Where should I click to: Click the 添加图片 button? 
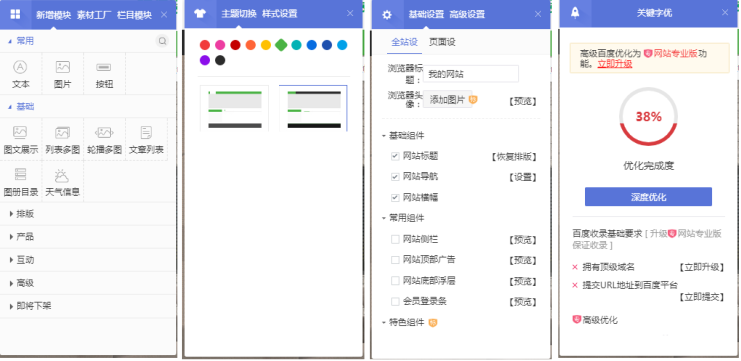coord(448,100)
